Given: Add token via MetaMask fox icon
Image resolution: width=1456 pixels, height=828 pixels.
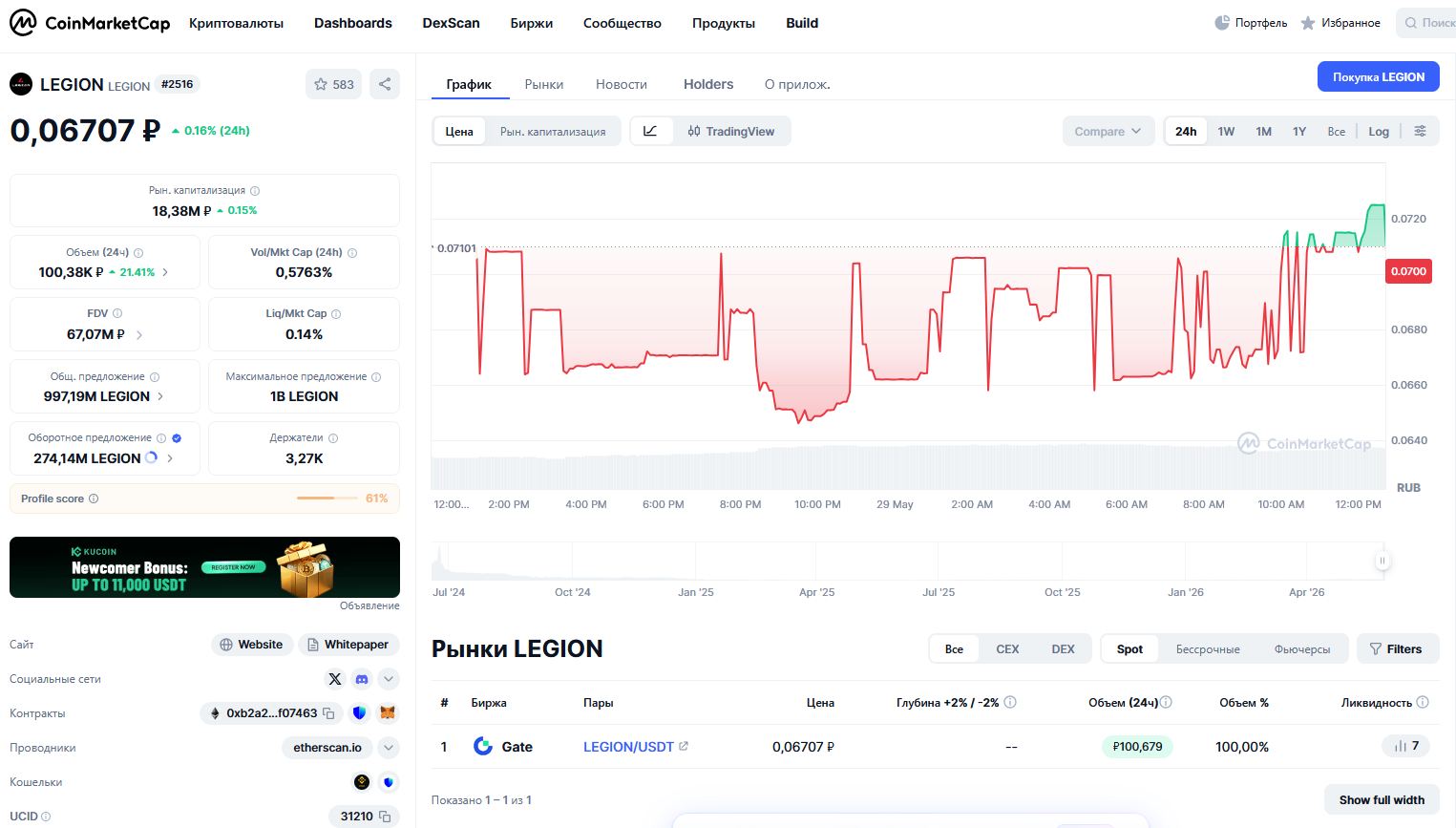Looking at the screenshot, I should (389, 713).
